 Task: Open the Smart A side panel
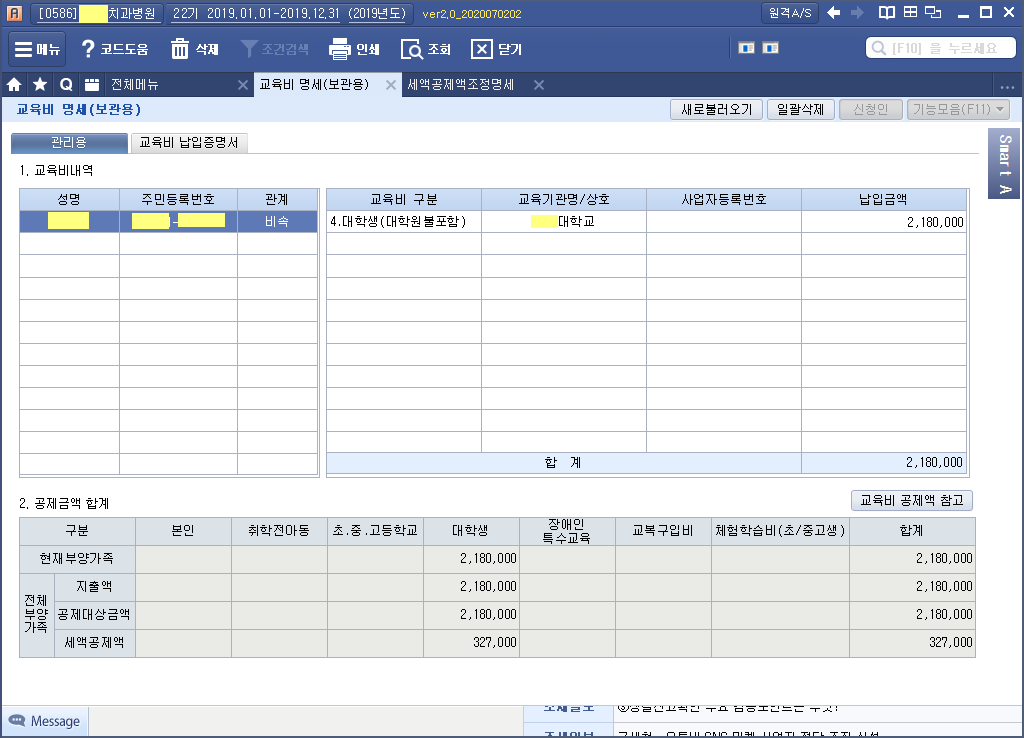pyautogui.click(x=1005, y=164)
